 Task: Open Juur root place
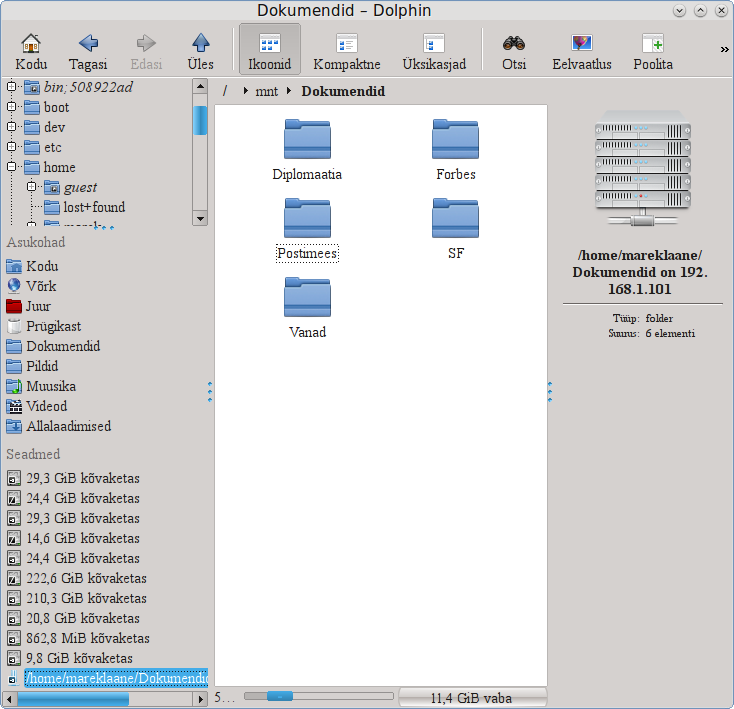tap(29, 306)
